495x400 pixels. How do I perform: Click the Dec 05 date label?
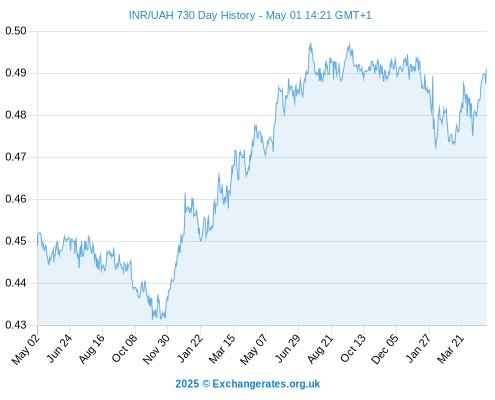click(x=385, y=349)
